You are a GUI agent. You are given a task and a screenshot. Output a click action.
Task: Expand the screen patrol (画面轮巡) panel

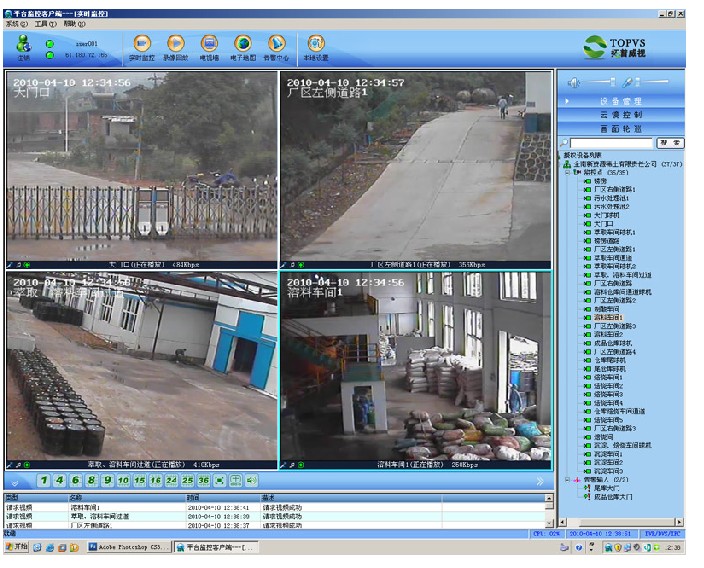click(620, 129)
